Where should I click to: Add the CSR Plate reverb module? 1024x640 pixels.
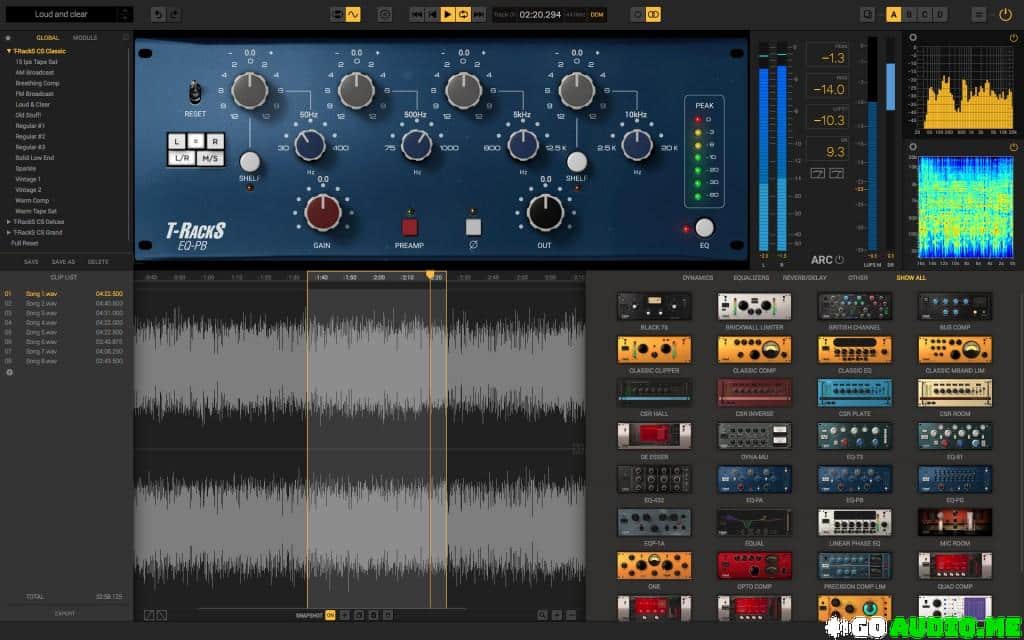click(854, 392)
